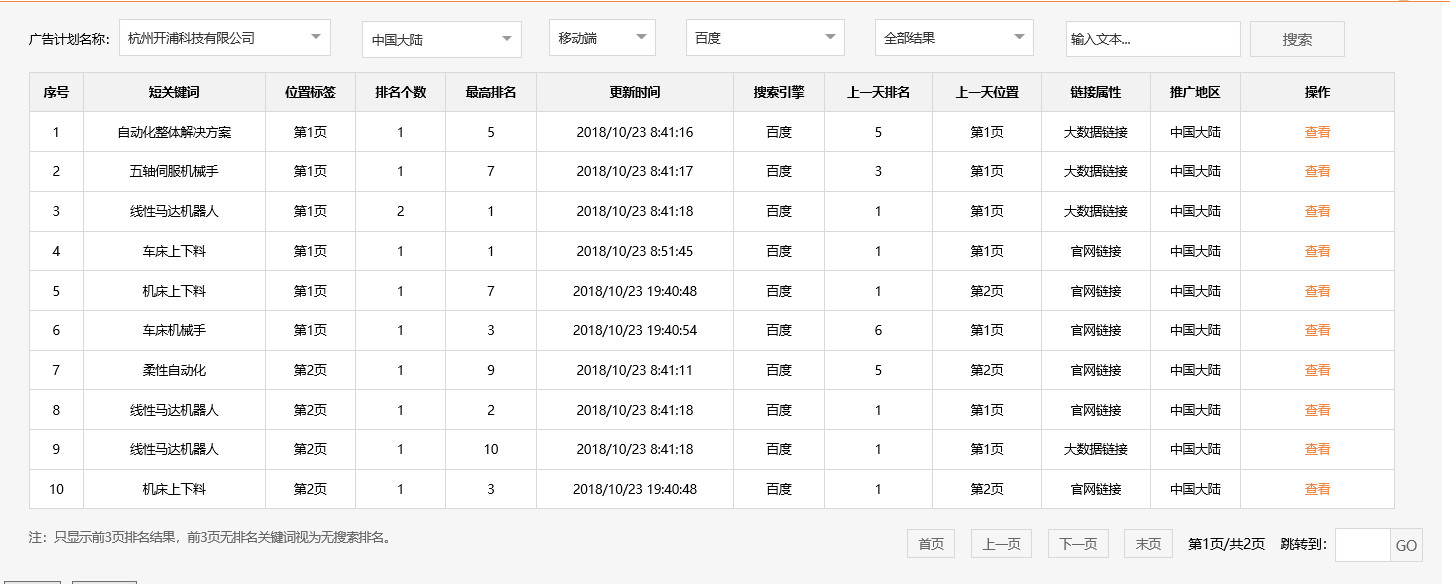Viewport: 1450px width, 584px height.
Task: Jump to last page via 末页 button
Action: [1147, 544]
